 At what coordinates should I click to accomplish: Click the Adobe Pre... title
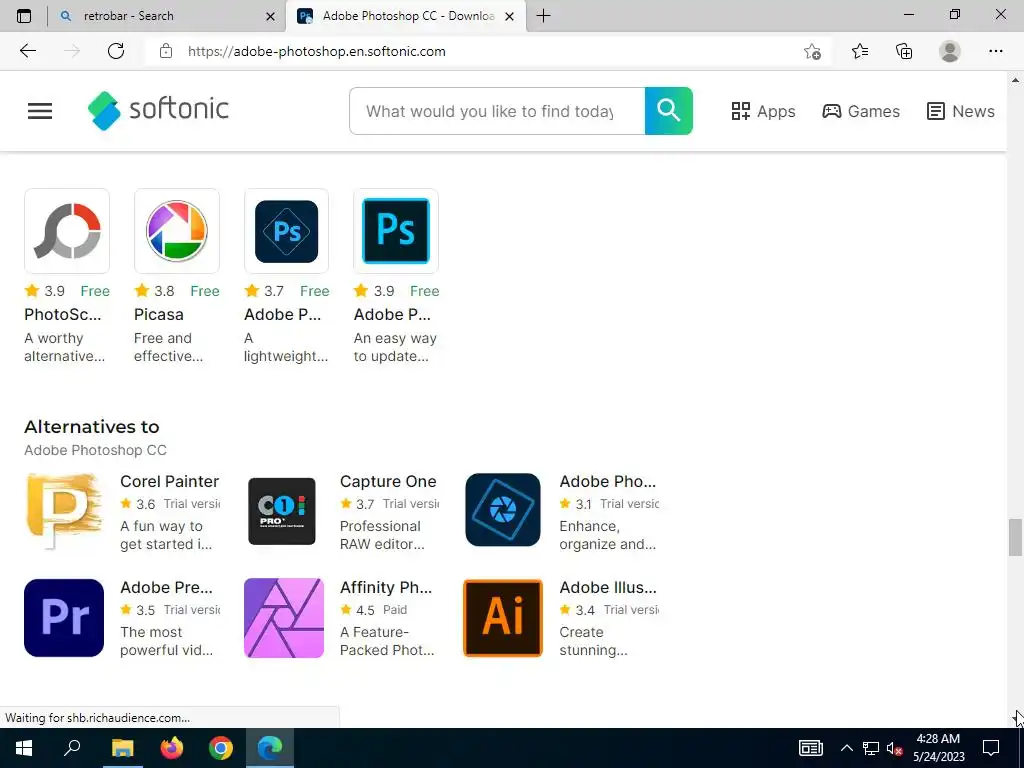click(x=167, y=587)
